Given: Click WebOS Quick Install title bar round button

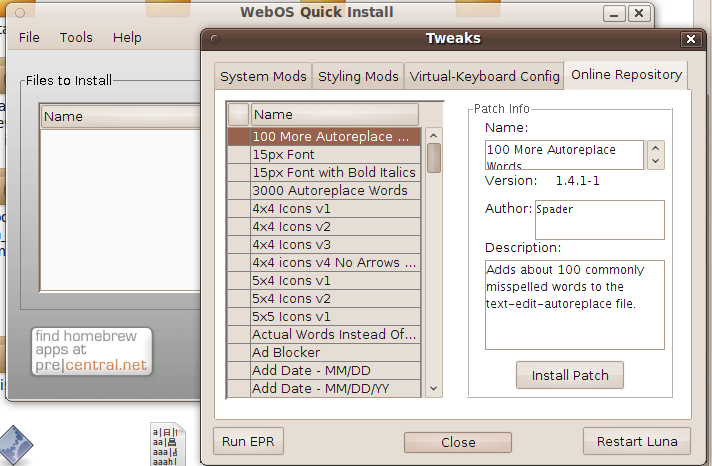Looking at the screenshot, I should (20, 13).
